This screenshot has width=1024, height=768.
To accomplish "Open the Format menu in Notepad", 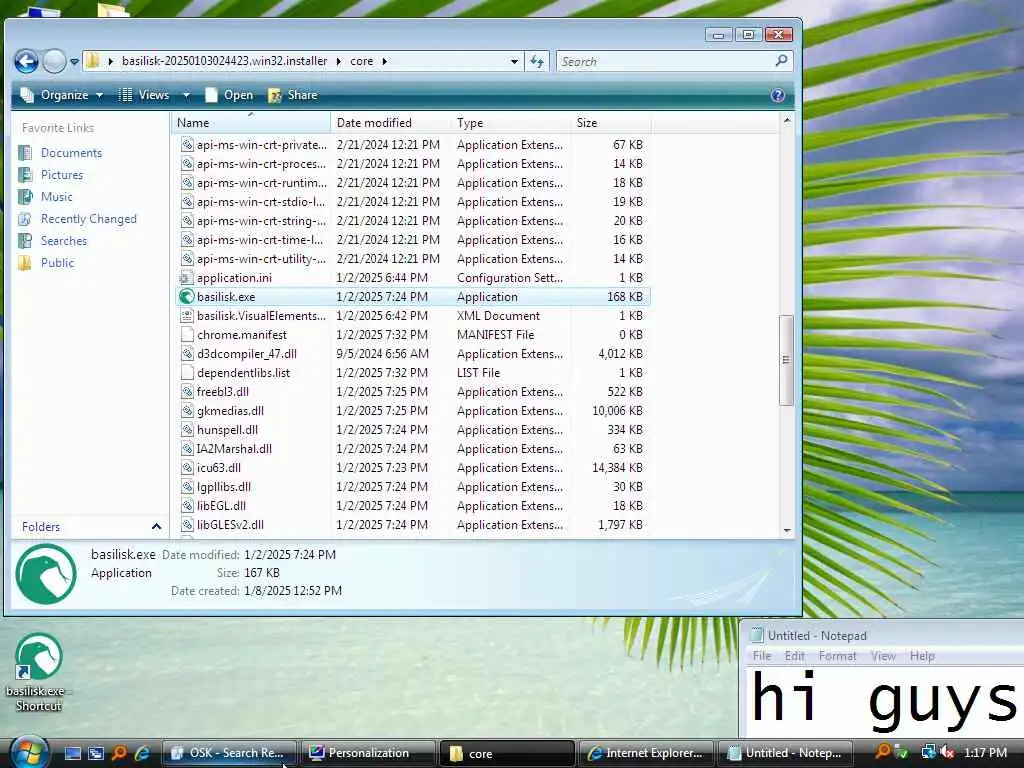I will click(837, 656).
